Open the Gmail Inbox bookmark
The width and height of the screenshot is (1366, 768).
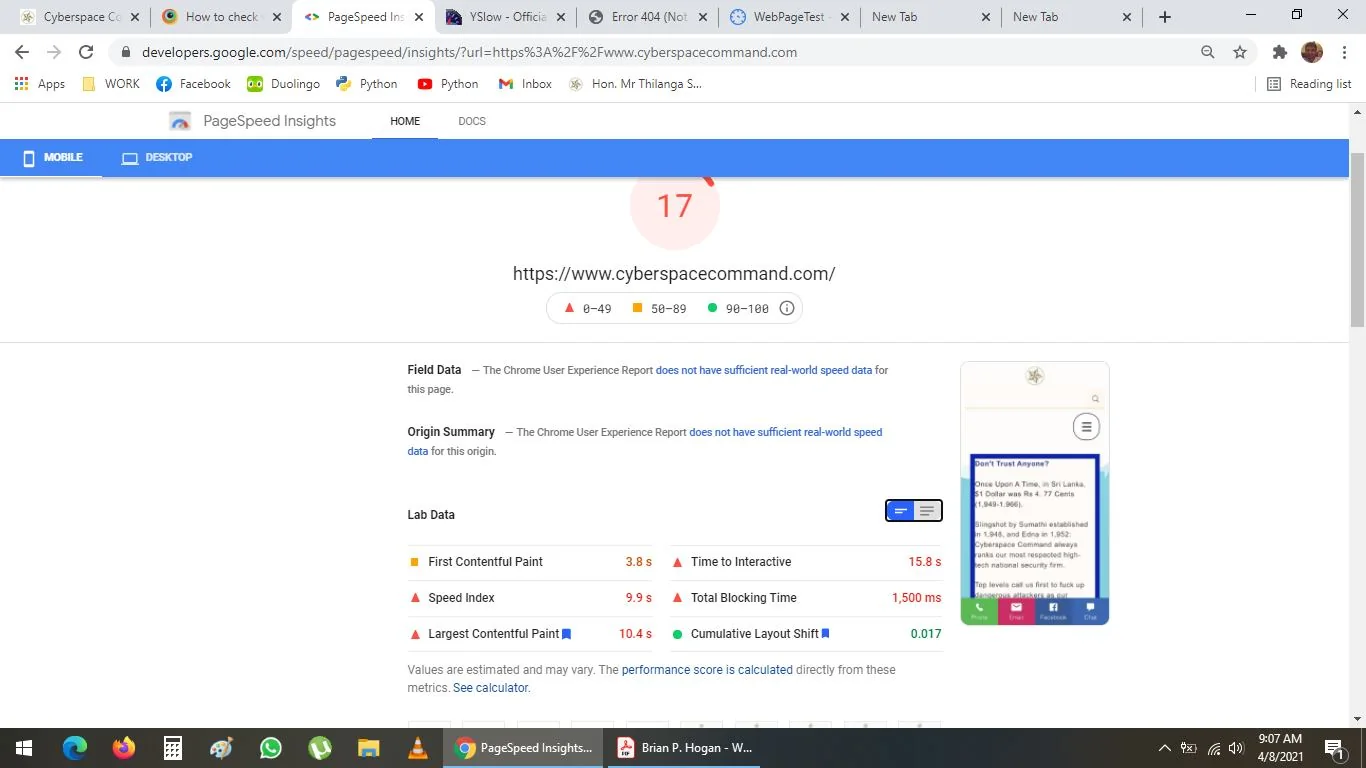tap(525, 84)
